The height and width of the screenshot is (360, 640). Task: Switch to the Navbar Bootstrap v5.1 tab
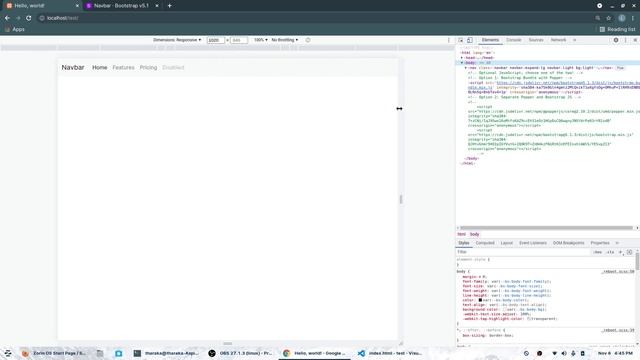point(121,6)
